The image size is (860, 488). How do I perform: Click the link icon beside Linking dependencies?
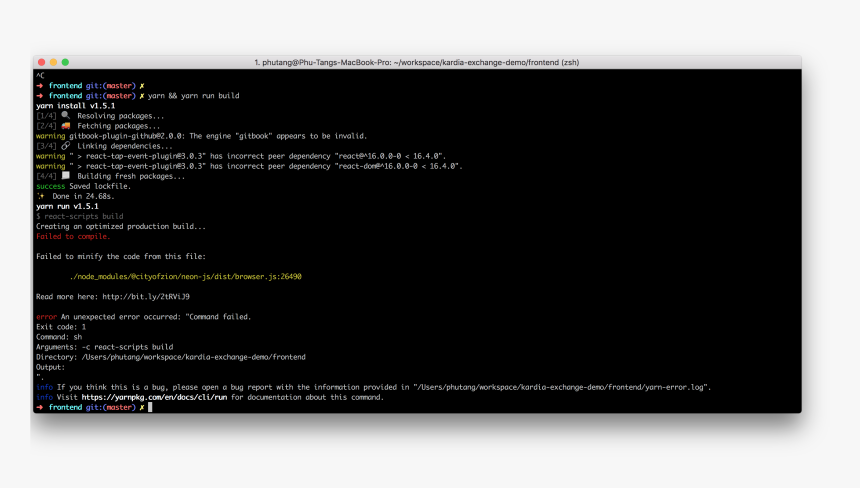point(66,146)
